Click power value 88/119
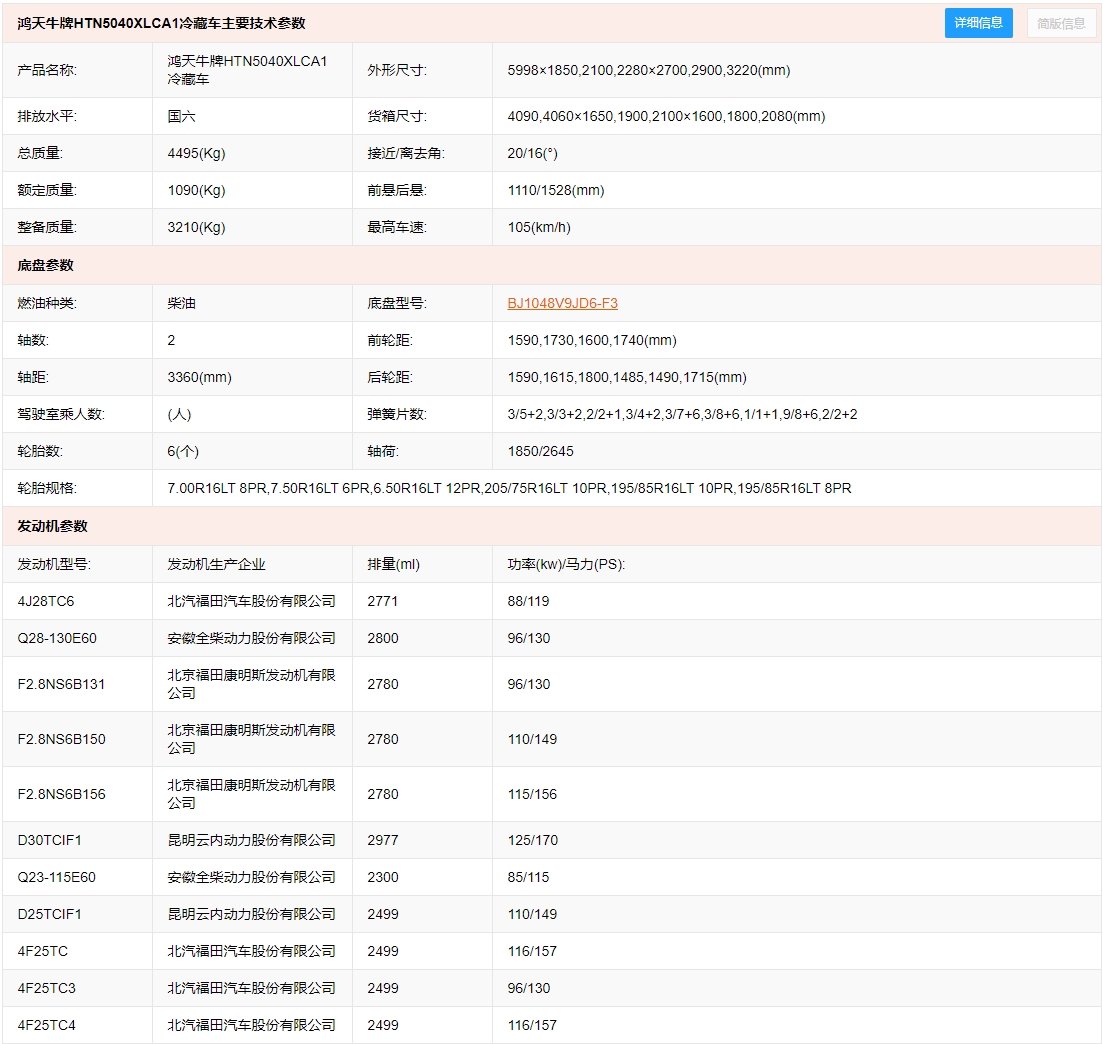The height and width of the screenshot is (1044, 1103). click(528, 601)
